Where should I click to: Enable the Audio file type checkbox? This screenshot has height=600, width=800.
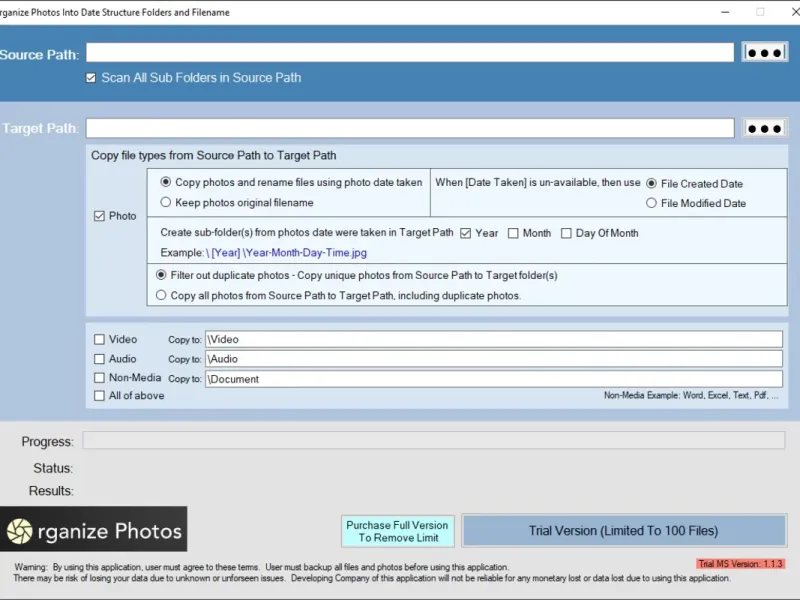[99, 359]
